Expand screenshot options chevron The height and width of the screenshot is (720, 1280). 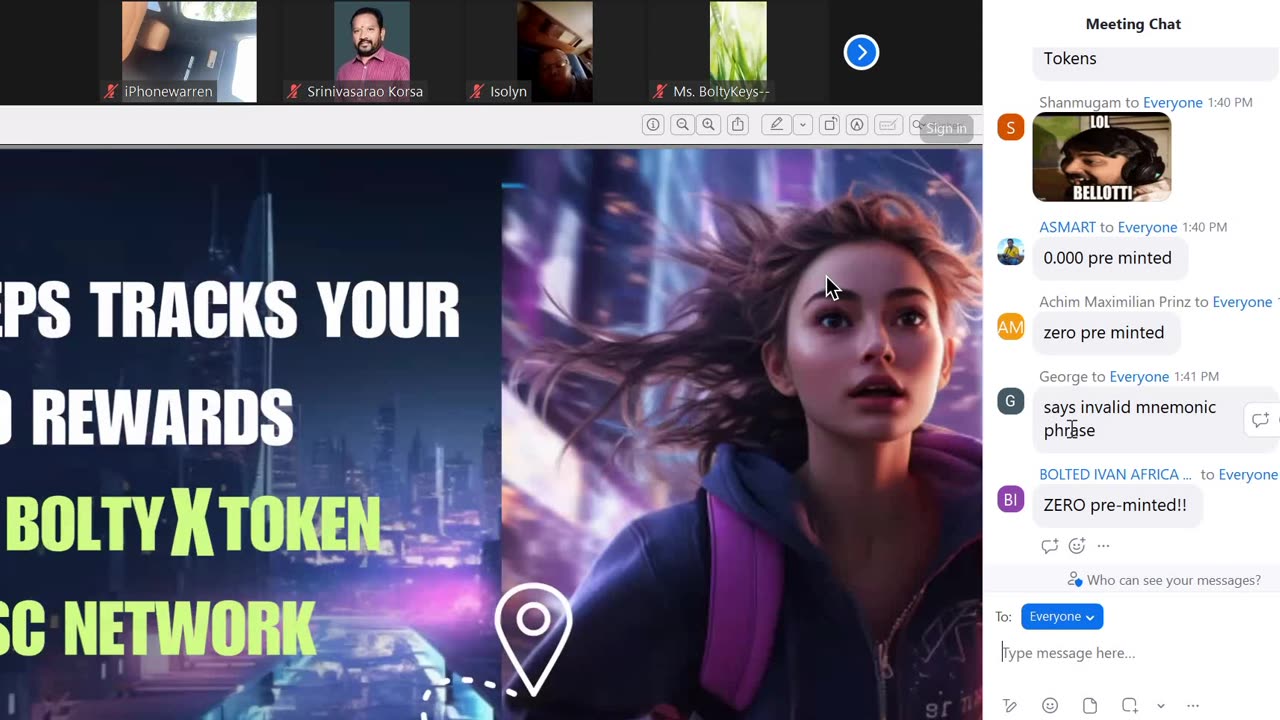coord(1161,706)
